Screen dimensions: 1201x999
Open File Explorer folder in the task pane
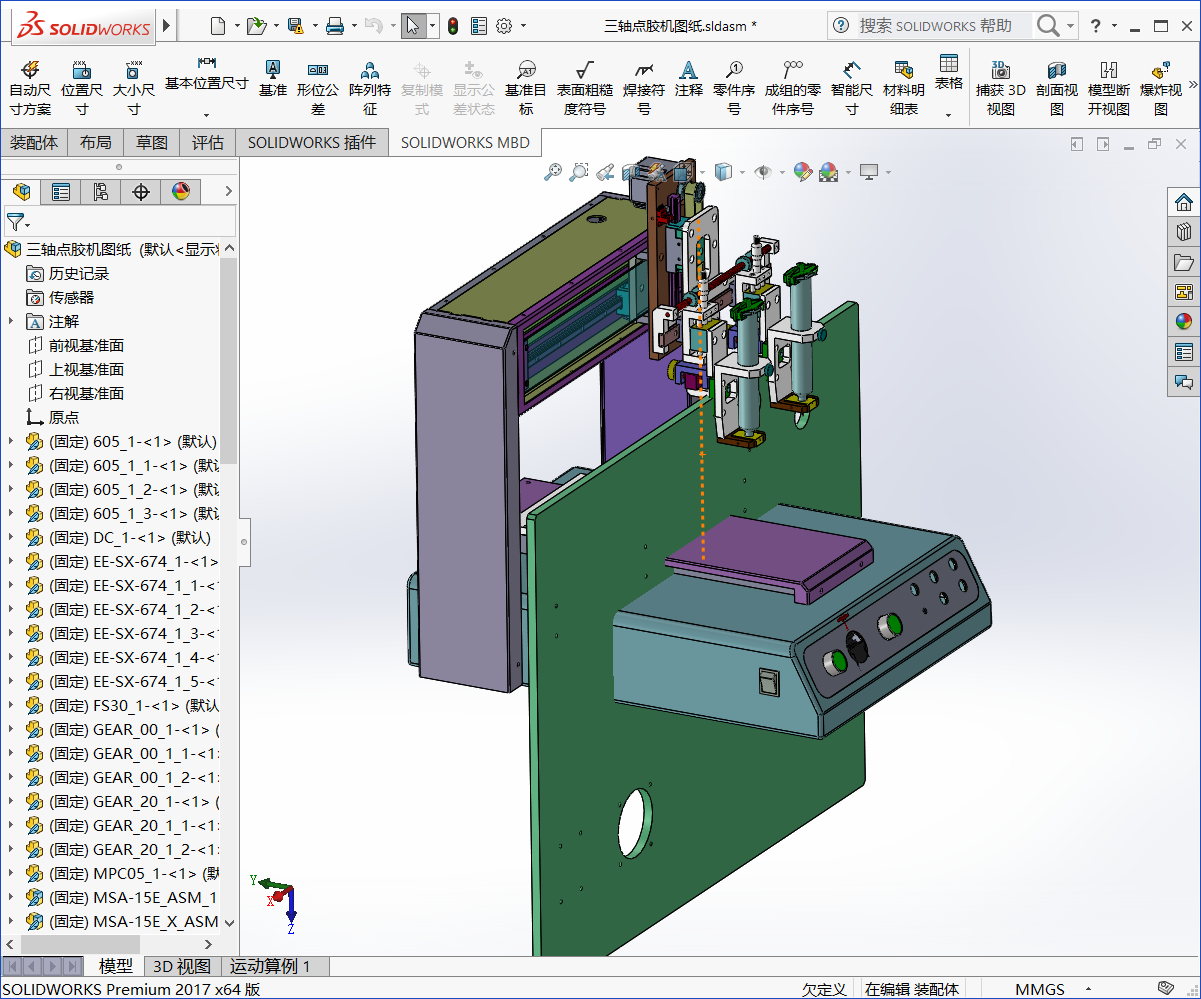(1184, 262)
